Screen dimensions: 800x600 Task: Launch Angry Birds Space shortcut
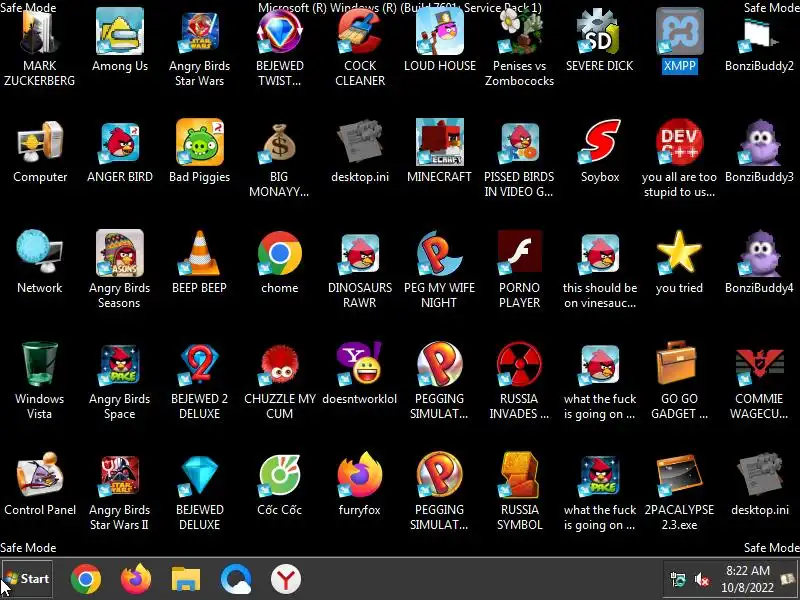pyautogui.click(x=120, y=365)
